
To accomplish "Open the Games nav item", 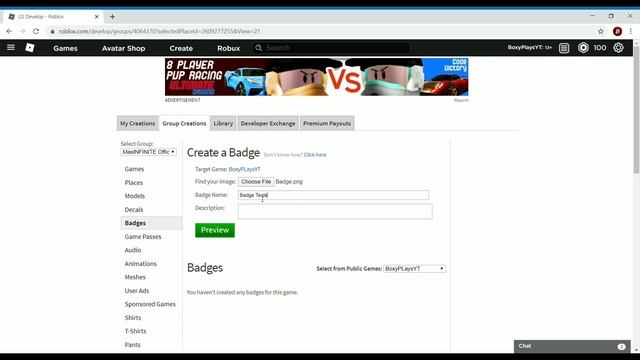I will point(65,48).
